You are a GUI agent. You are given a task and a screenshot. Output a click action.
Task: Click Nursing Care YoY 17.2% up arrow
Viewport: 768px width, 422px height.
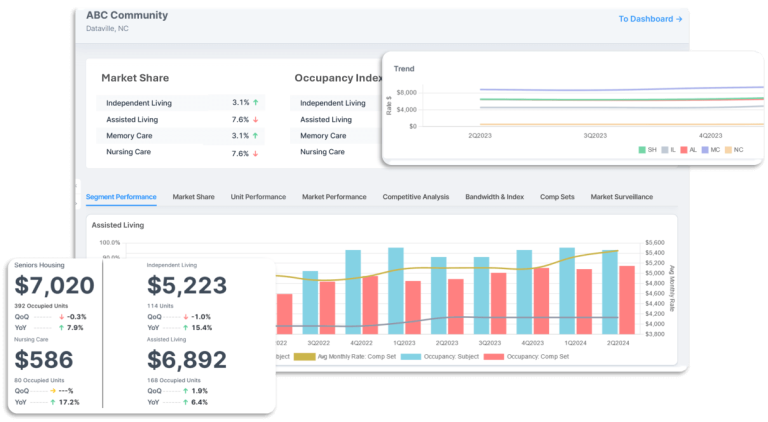53,402
